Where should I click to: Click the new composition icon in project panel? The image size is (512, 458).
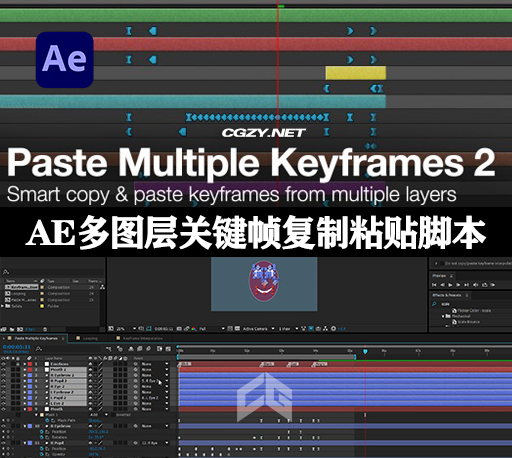20,329
